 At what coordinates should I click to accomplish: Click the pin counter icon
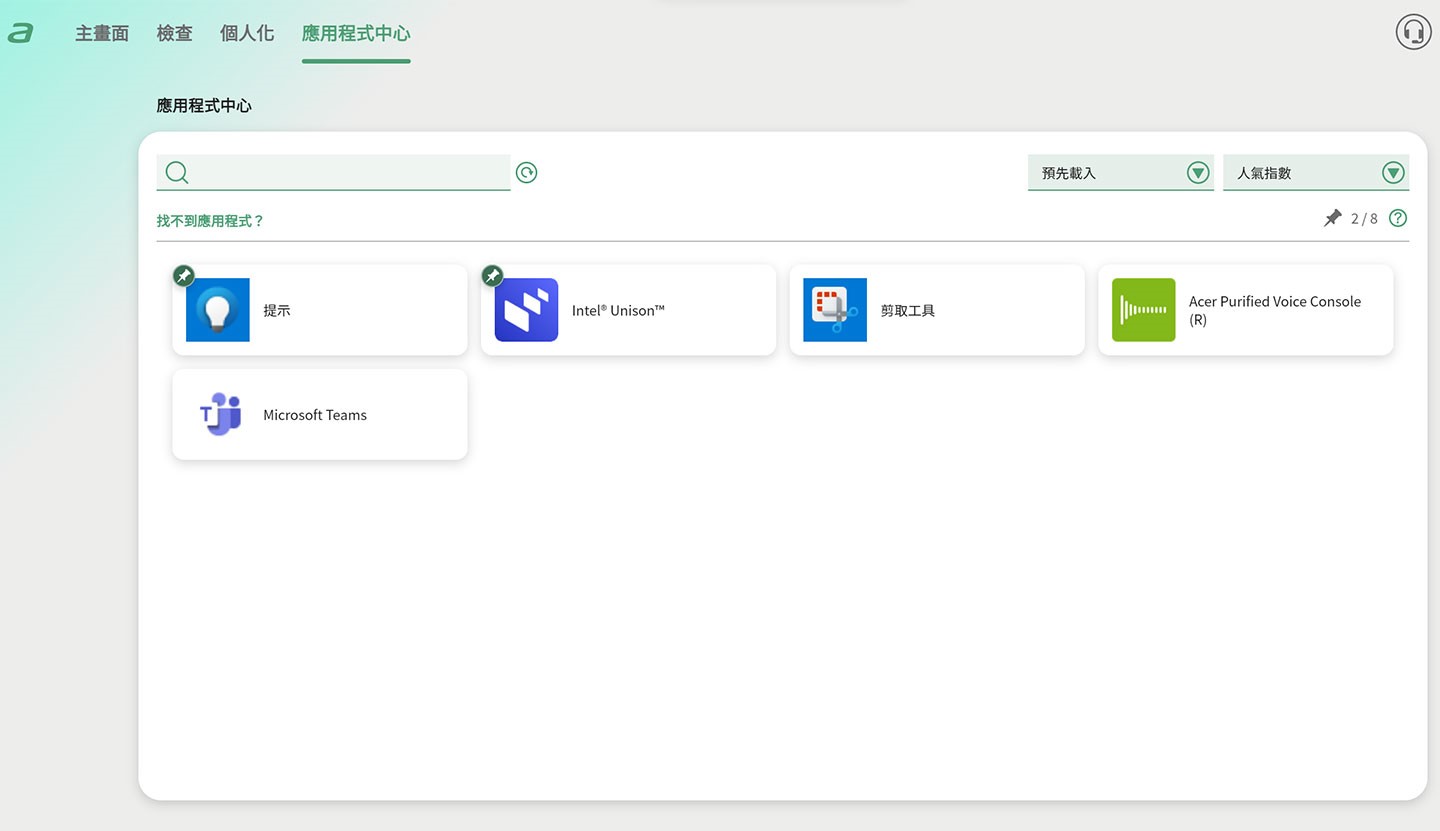[x=1333, y=218]
